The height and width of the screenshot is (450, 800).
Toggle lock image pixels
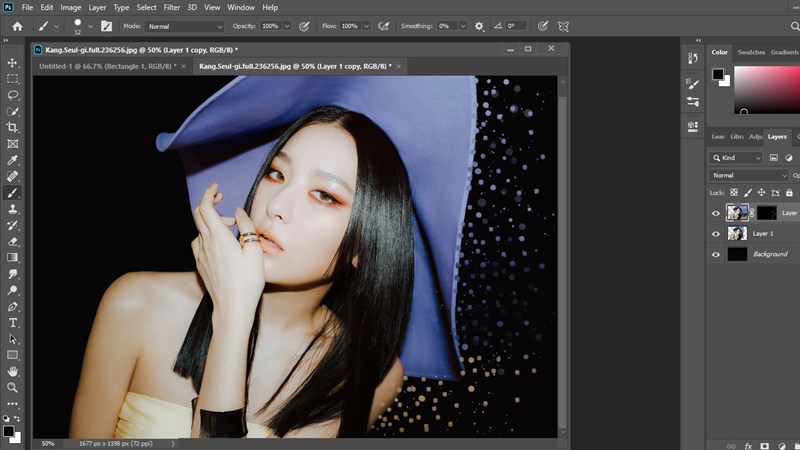click(x=747, y=193)
